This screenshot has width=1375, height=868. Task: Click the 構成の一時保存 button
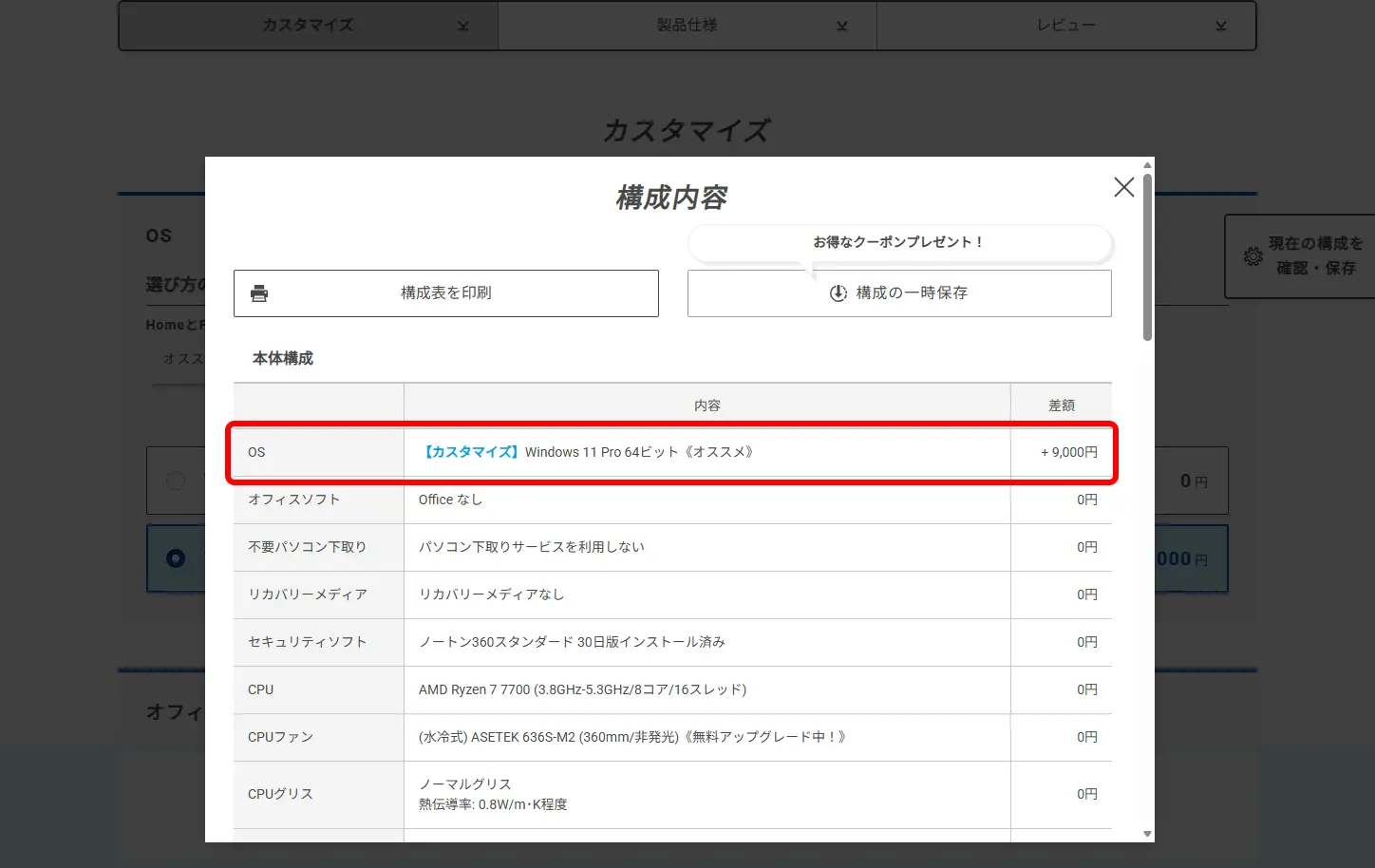pos(898,292)
